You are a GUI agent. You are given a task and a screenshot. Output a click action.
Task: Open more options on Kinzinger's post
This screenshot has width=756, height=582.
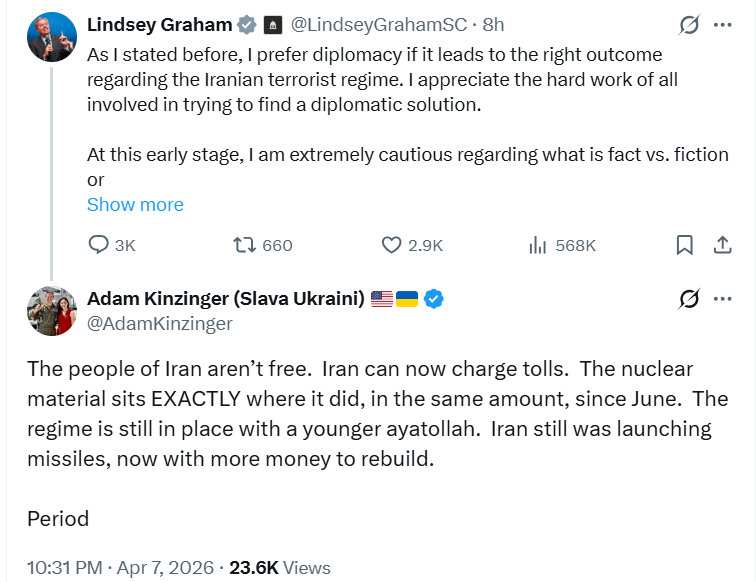tap(722, 298)
